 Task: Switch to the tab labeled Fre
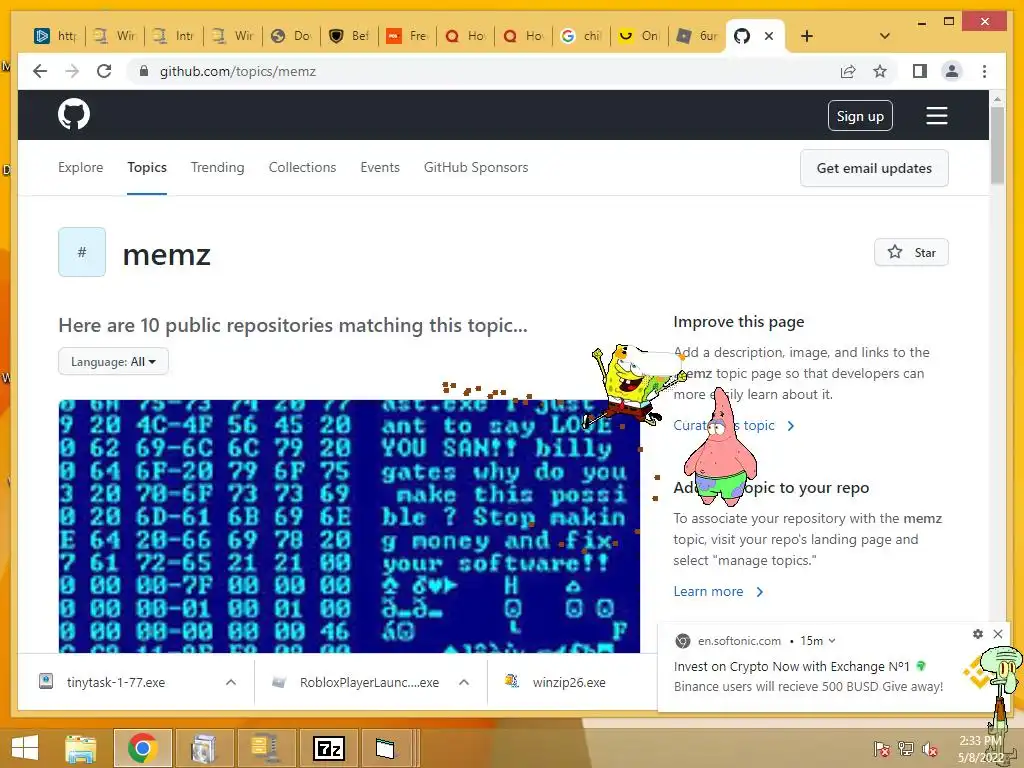click(406, 36)
